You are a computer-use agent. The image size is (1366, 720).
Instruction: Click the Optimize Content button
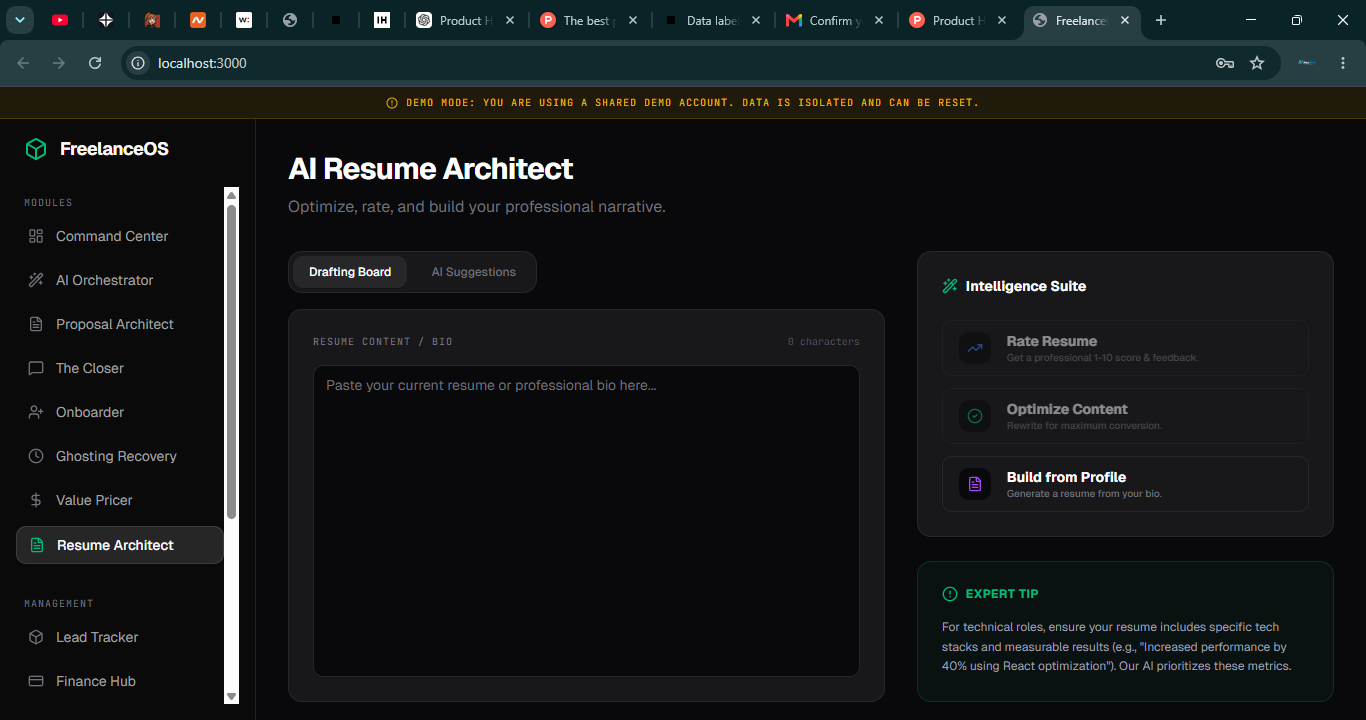(x=1125, y=416)
